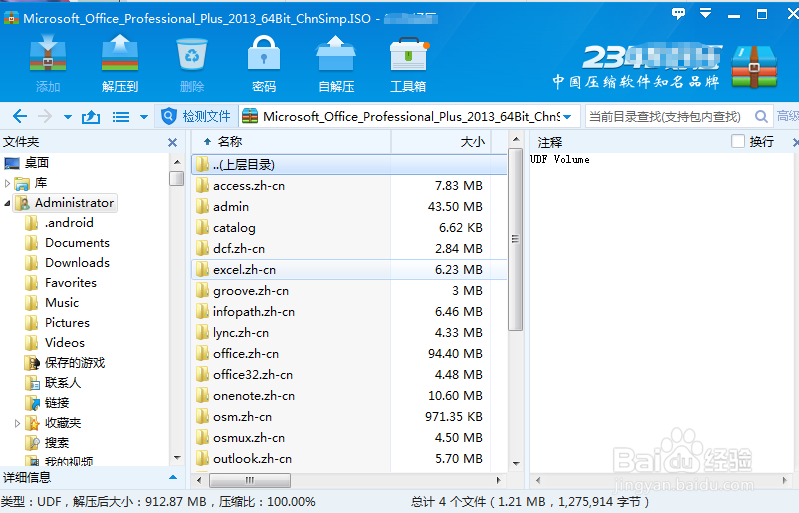Select the osmux.zh-cn folder
The height and width of the screenshot is (513, 799).
click(x=349, y=438)
